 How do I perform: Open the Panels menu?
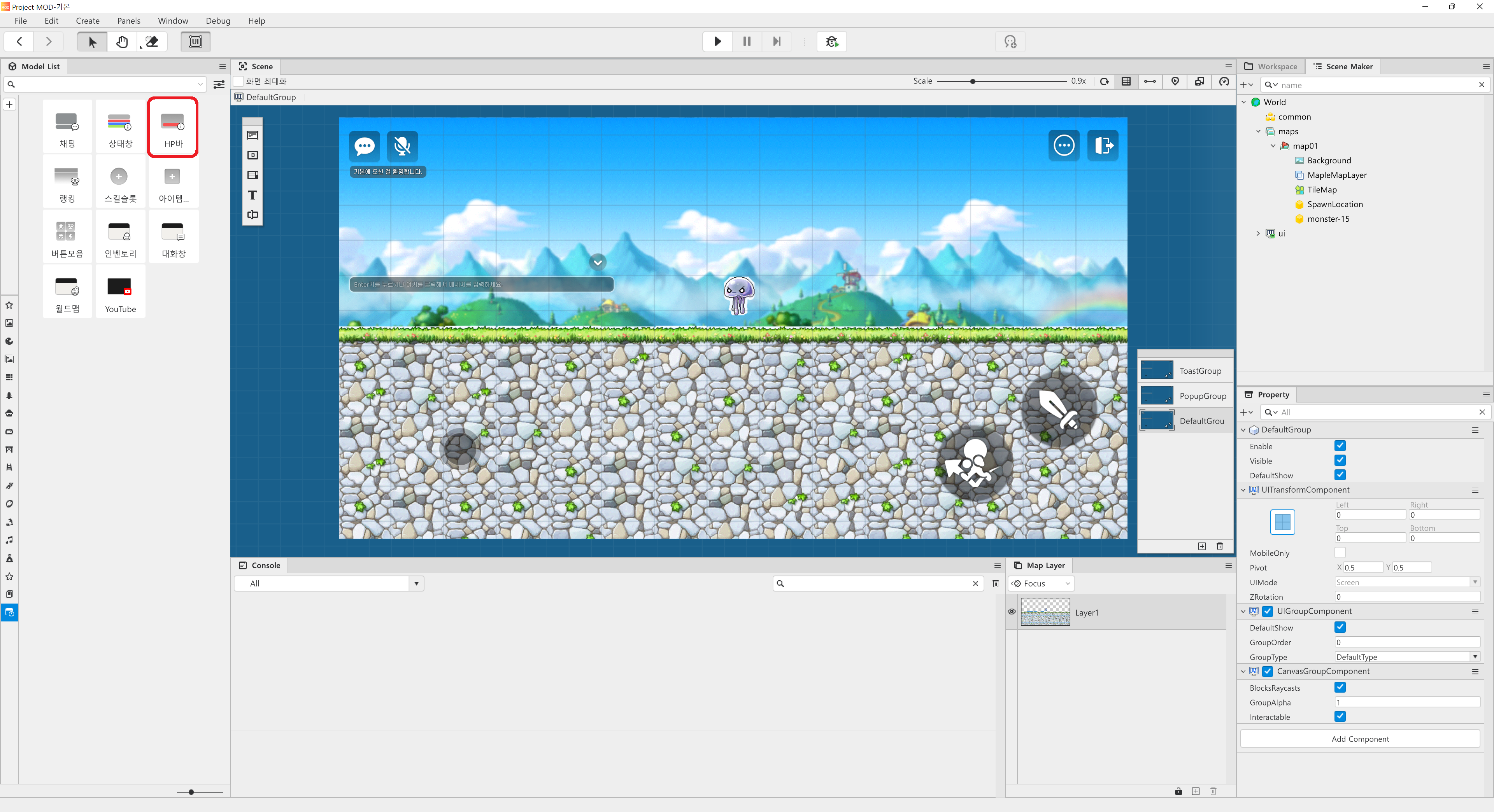pyautogui.click(x=129, y=21)
